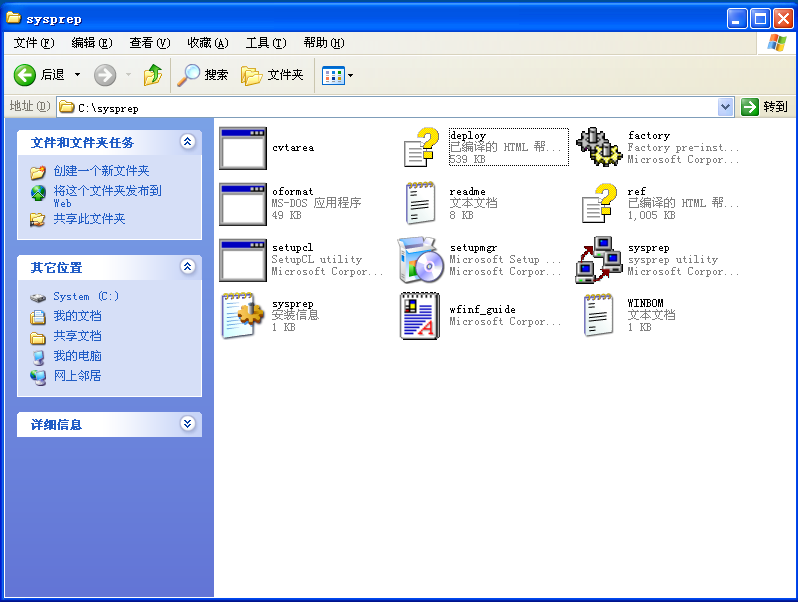Image resolution: width=798 pixels, height=602 pixels.
Task: Open the 编辑(E) menu
Action: 92,43
